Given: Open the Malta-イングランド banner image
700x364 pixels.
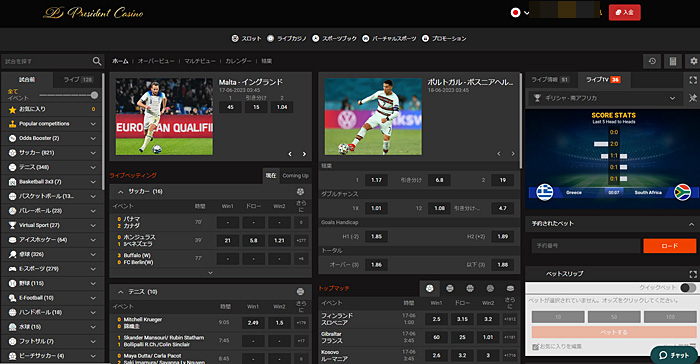Looking at the screenshot, I should pyautogui.click(x=164, y=117).
